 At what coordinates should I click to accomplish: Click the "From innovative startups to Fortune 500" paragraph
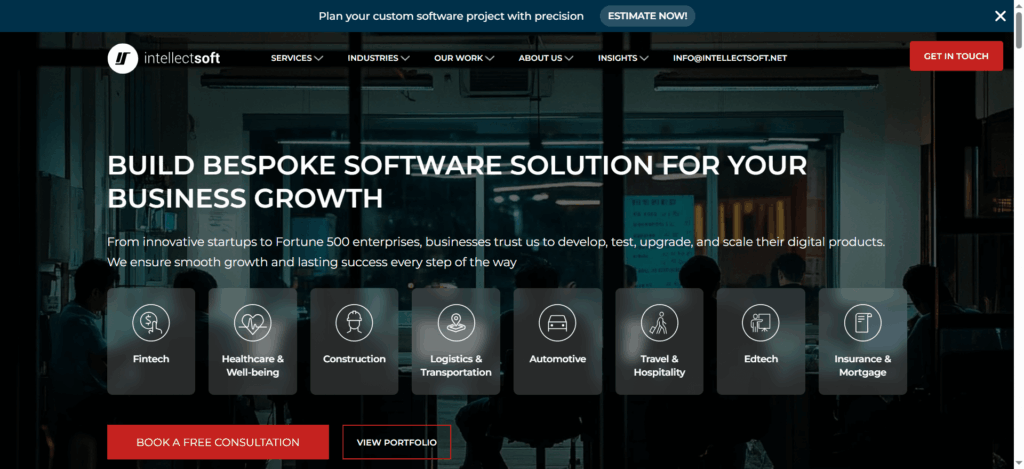point(496,252)
